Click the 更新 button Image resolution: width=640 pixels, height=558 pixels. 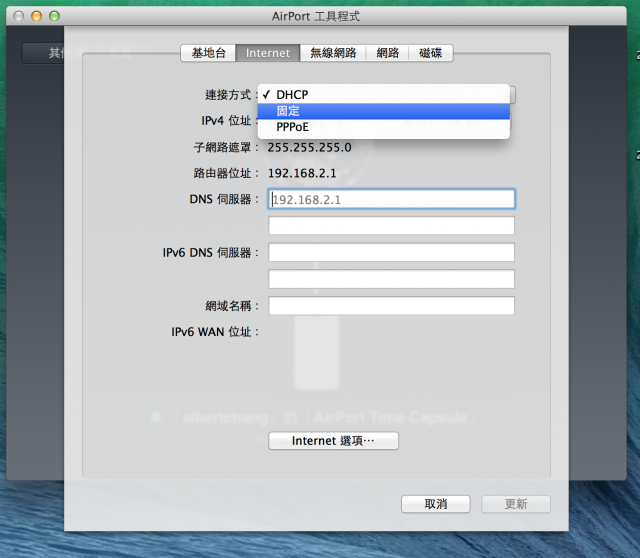click(x=516, y=504)
